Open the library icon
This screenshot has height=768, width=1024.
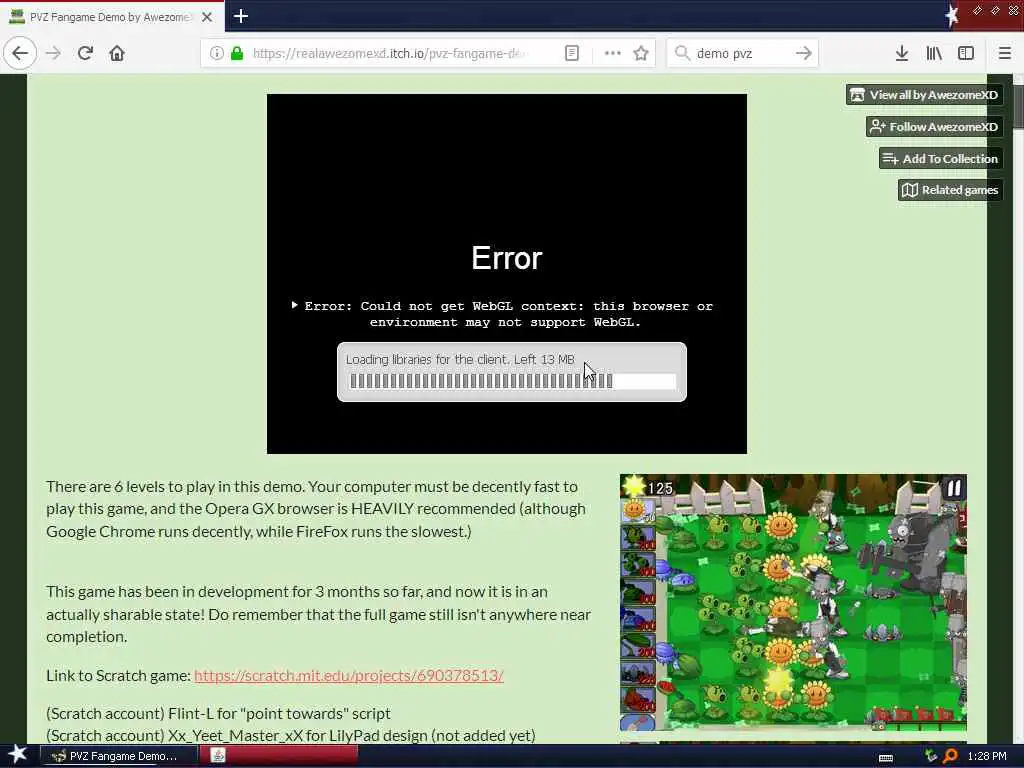coord(934,53)
